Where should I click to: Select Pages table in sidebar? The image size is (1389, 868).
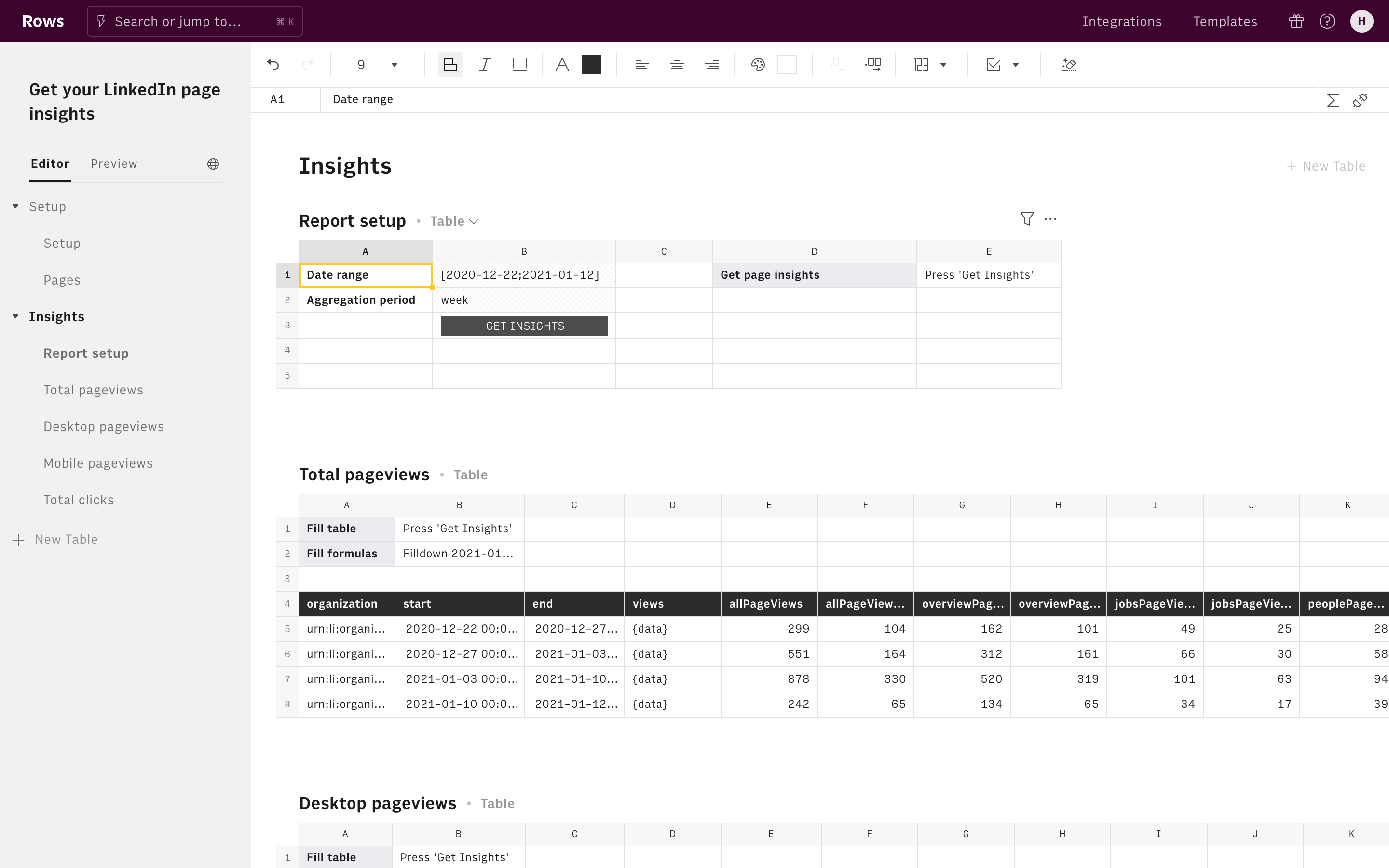(x=62, y=280)
